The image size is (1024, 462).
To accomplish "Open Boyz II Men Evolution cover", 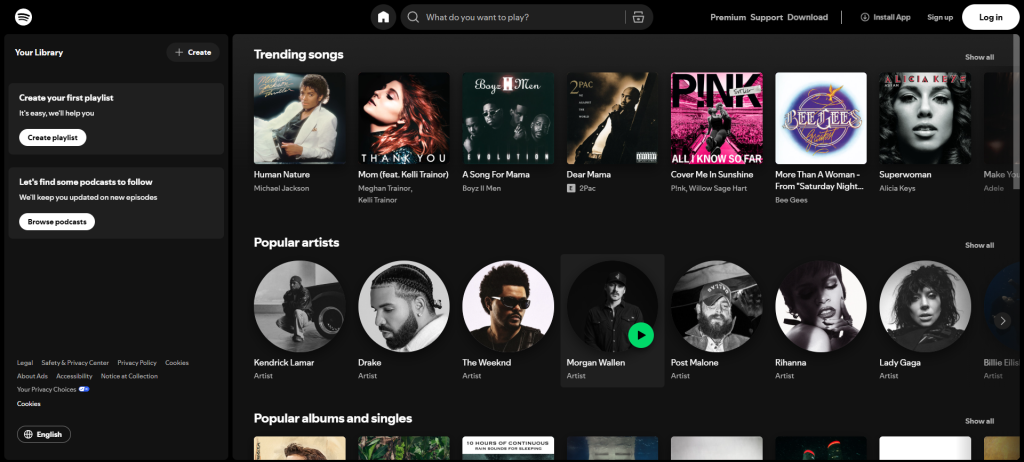I will pyautogui.click(x=508, y=118).
